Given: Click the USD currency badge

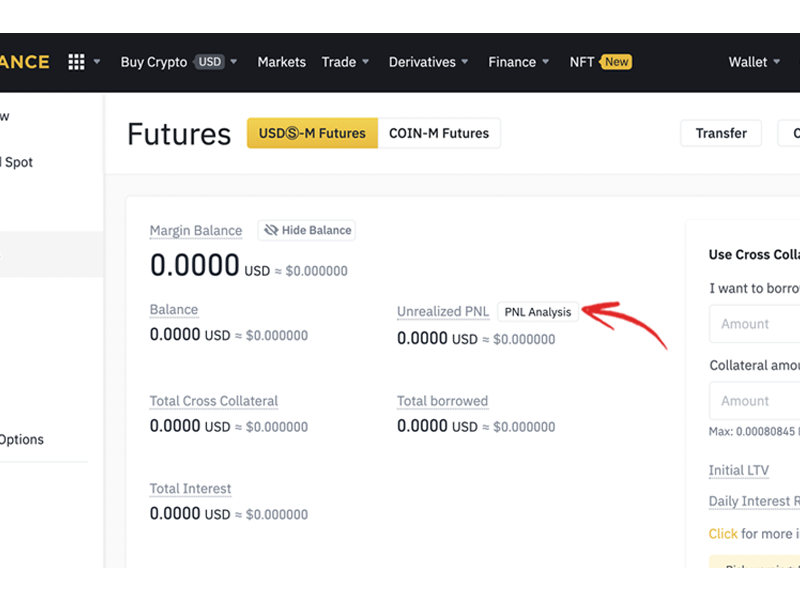Looking at the screenshot, I should click(210, 62).
